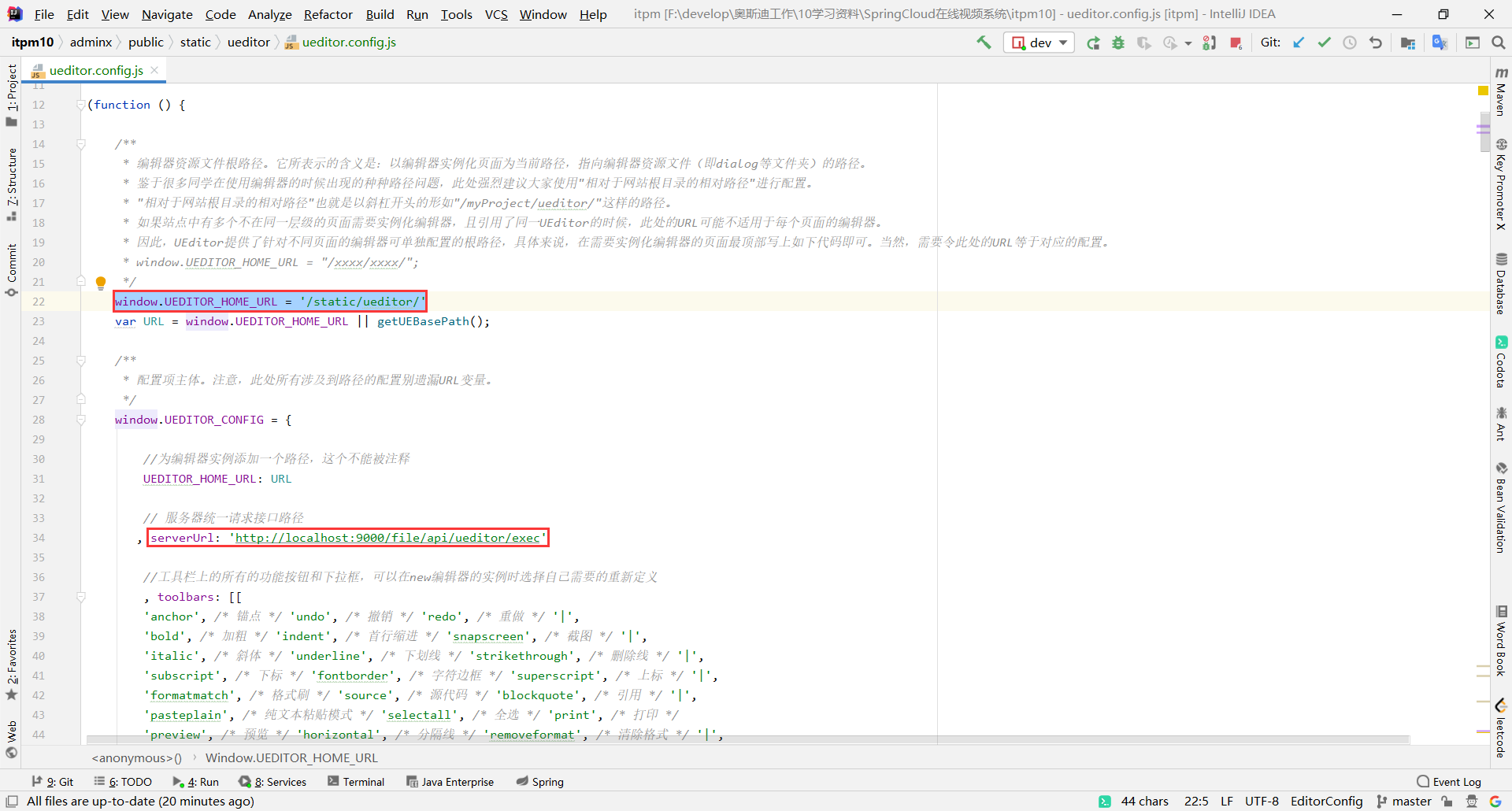Open the Commit tool window
This screenshot has height=811, width=1512.
coord(11,270)
